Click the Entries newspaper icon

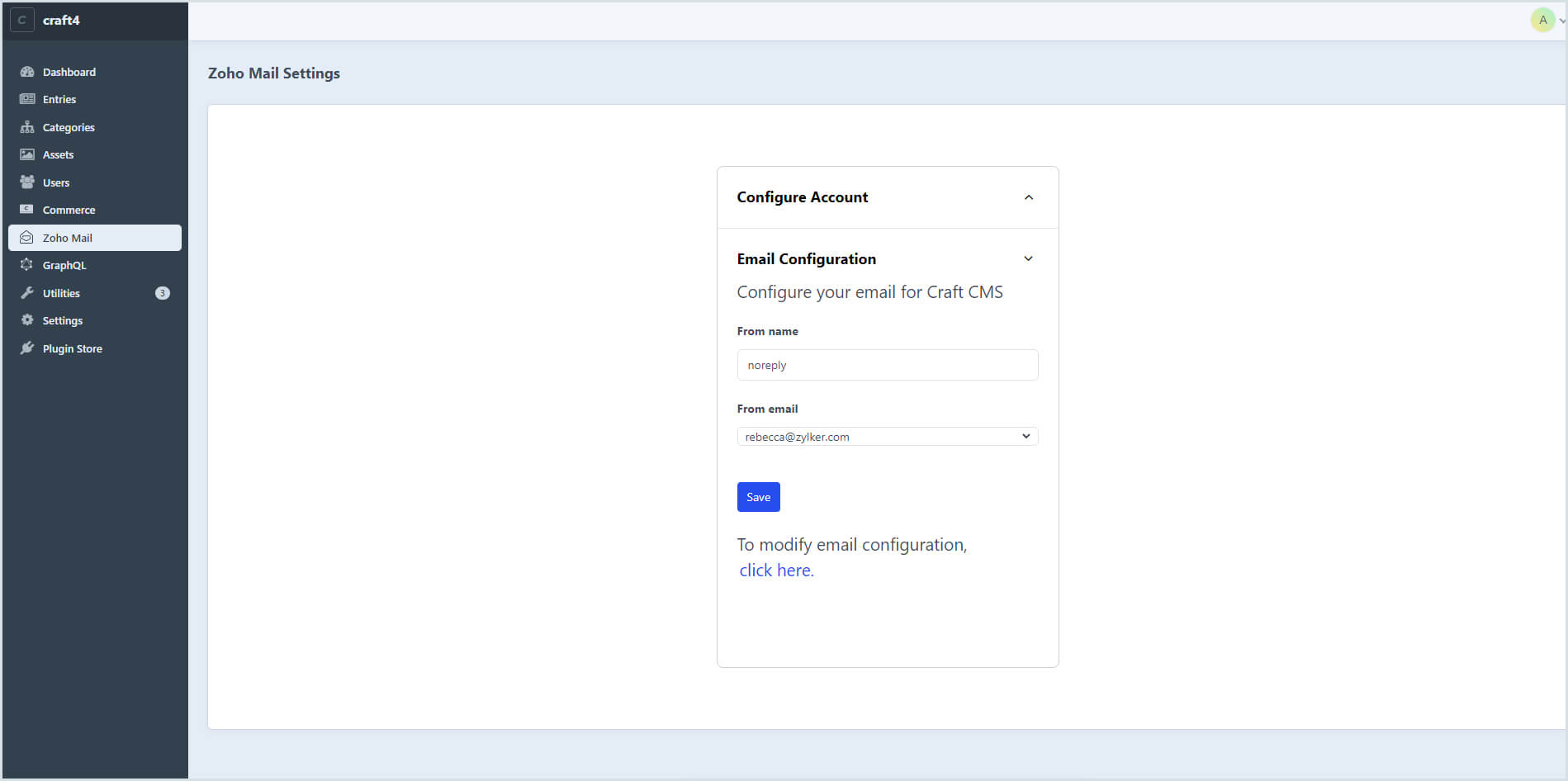point(27,99)
